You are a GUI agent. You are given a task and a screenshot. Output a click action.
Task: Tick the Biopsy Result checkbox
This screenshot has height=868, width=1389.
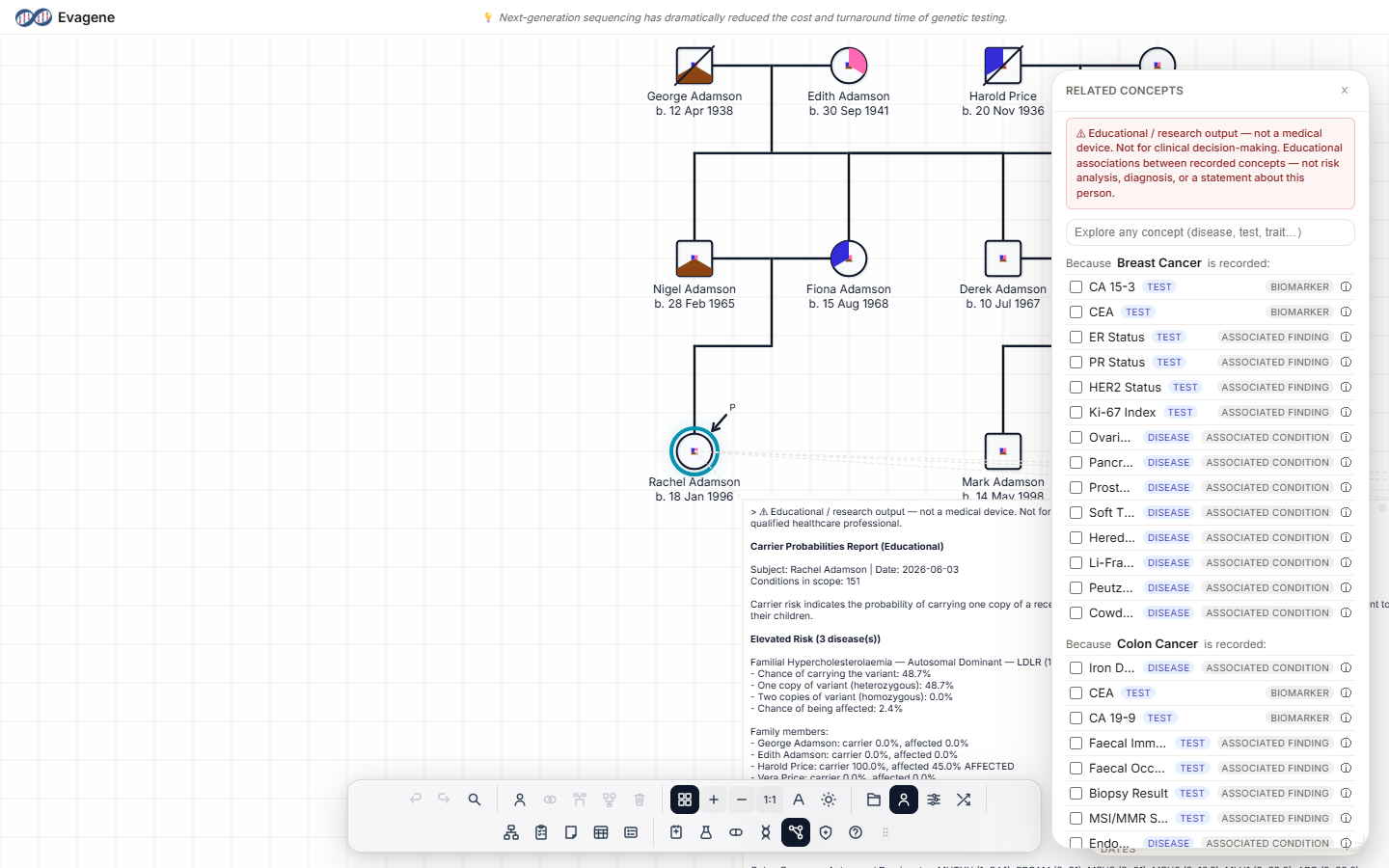point(1076,793)
